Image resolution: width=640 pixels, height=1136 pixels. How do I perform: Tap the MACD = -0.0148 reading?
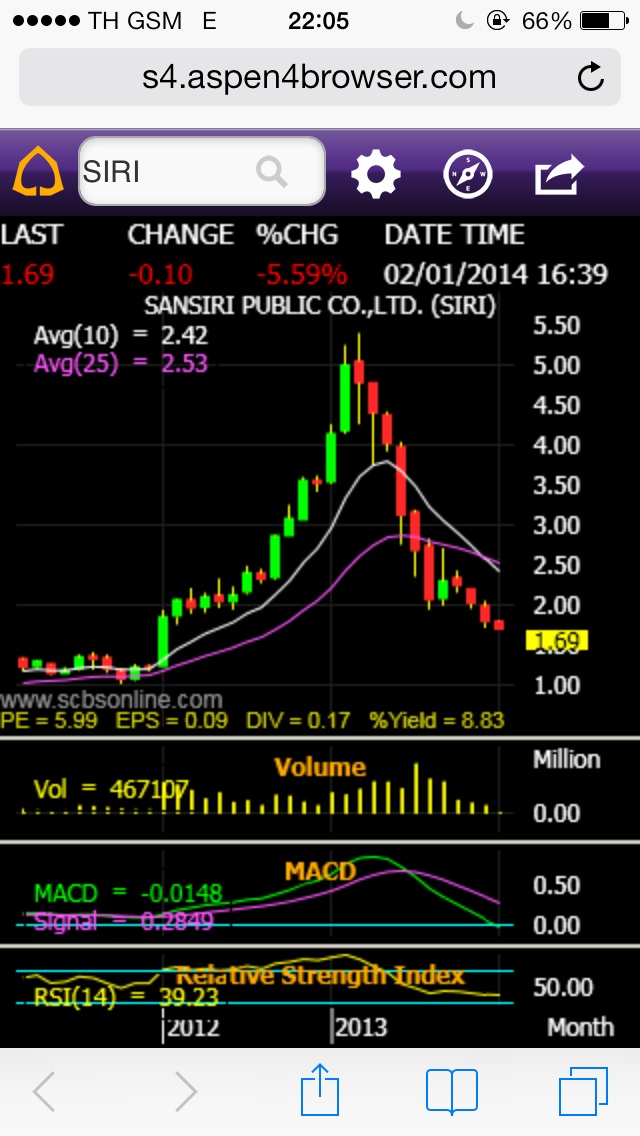[128, 894]
